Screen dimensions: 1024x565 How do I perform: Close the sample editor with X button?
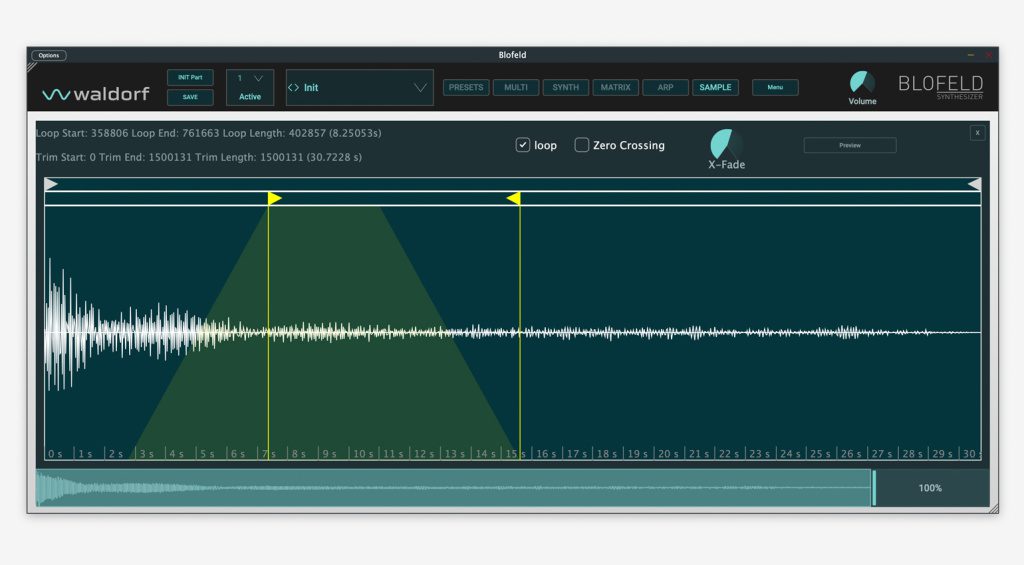[x=977, y=133]
